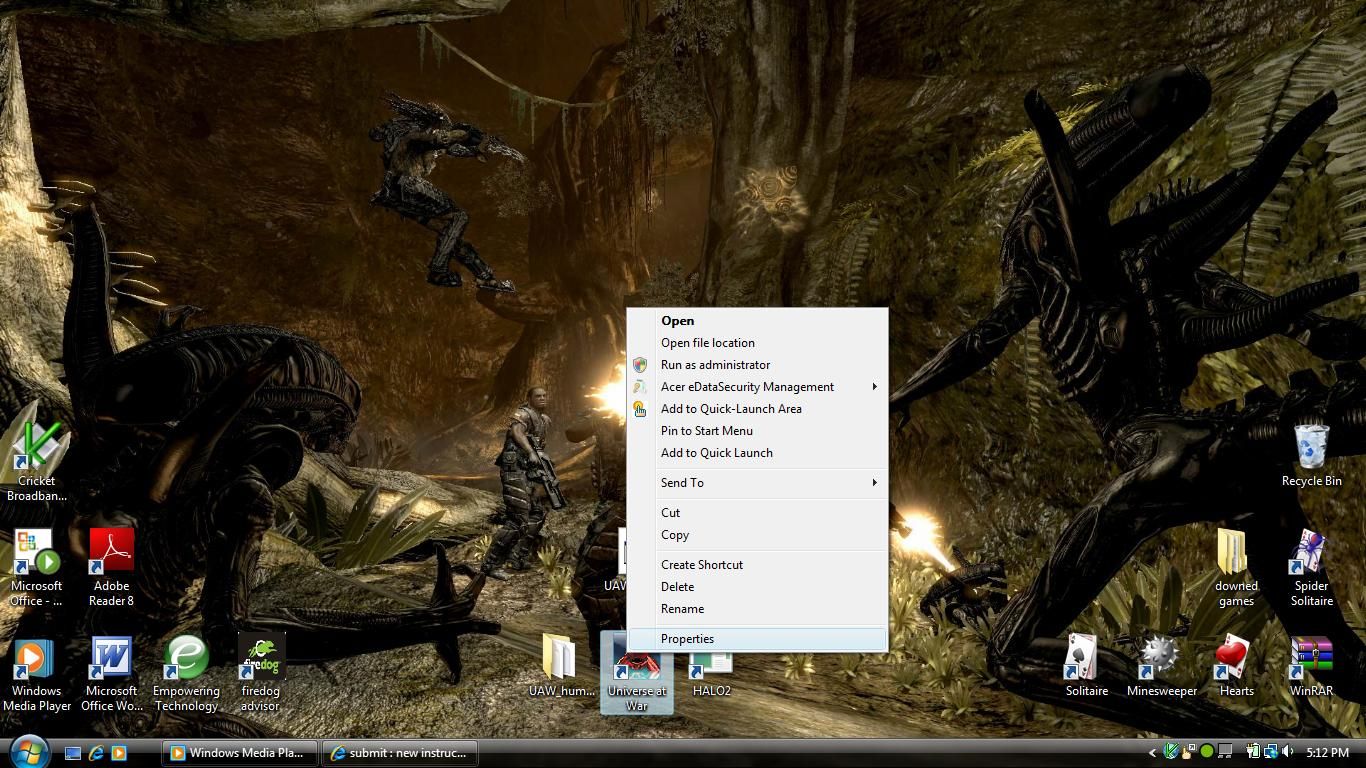Screen dimensions: 1366x768
Task: Expand the Send To submenu
Action: coord(683,482)
